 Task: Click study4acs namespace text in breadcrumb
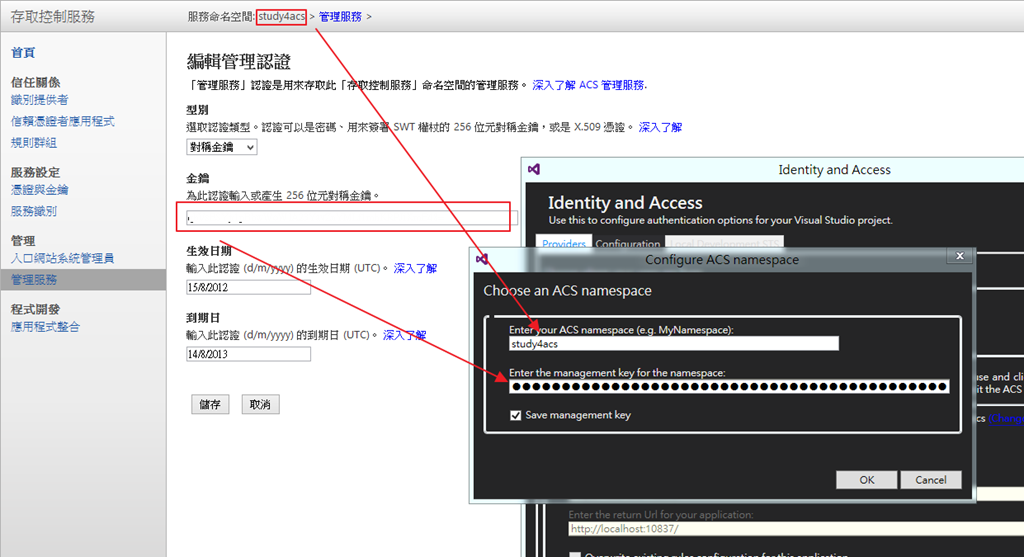click(x=281, y=17)
